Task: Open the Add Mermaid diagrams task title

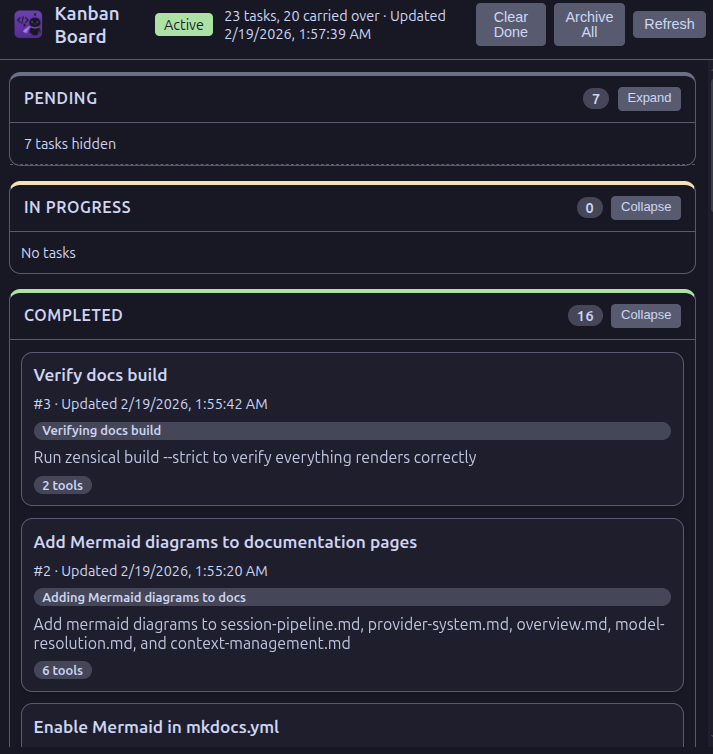Action: (225, 542)
